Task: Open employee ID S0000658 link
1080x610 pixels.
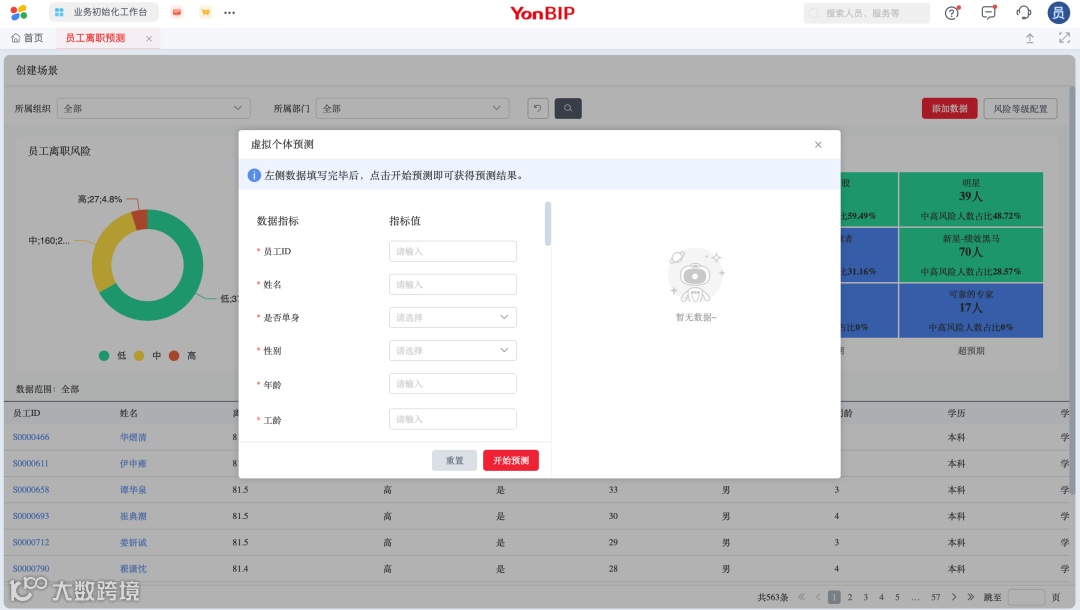Action: 31,490
